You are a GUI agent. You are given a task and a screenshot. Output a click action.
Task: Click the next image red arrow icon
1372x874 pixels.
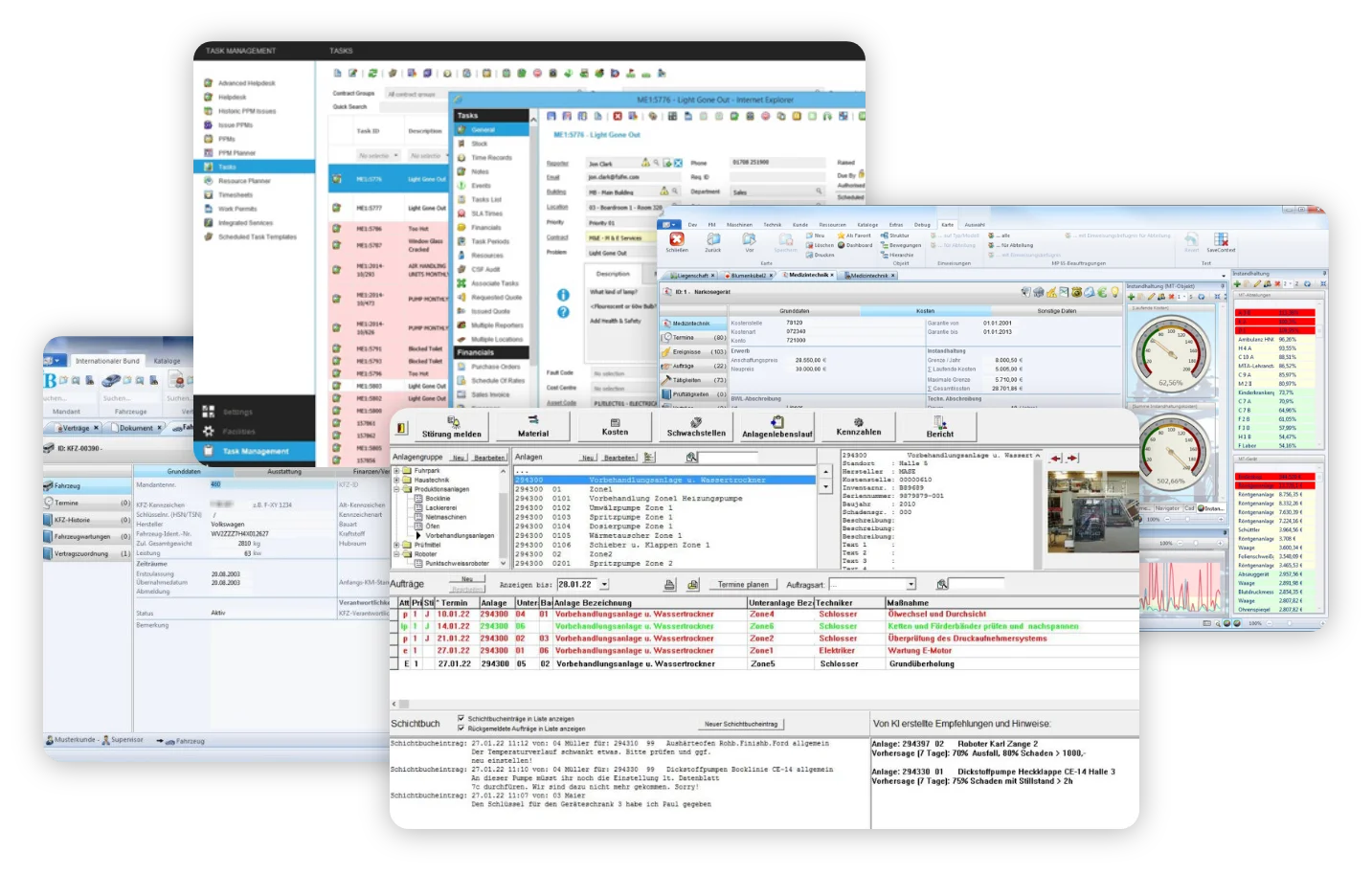click(1072, 459)
